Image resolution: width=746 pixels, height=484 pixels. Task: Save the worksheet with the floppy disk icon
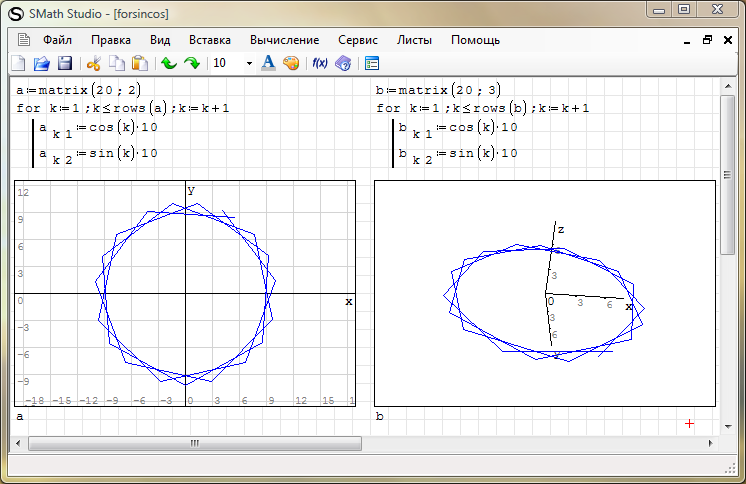click(65, 63)
